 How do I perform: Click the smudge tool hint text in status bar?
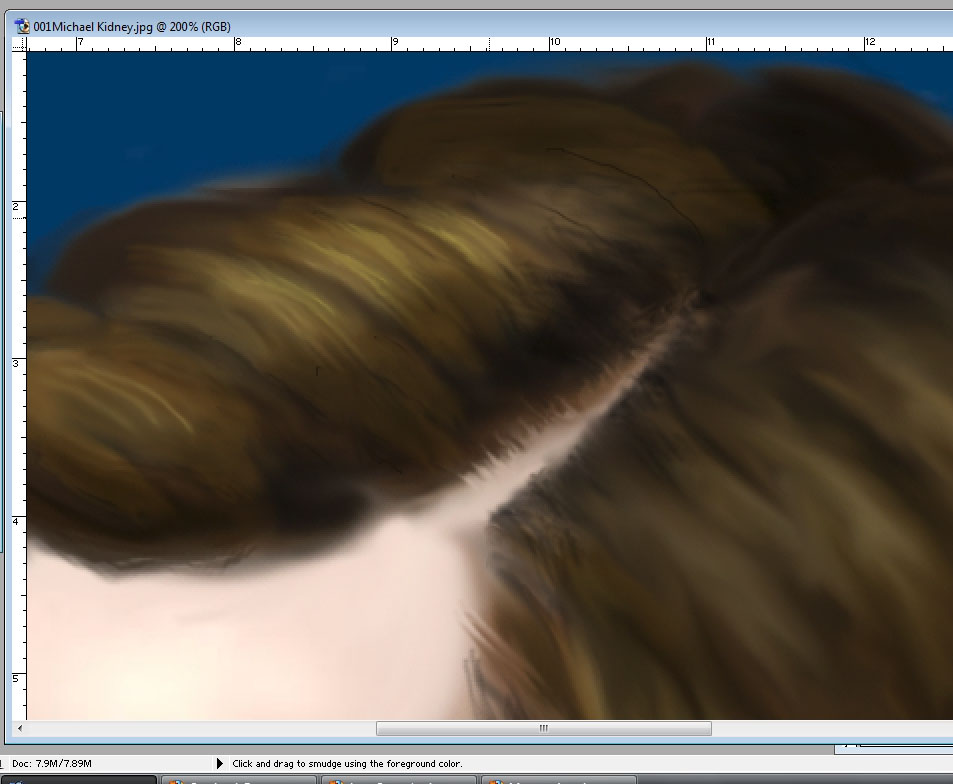(347, 763)
